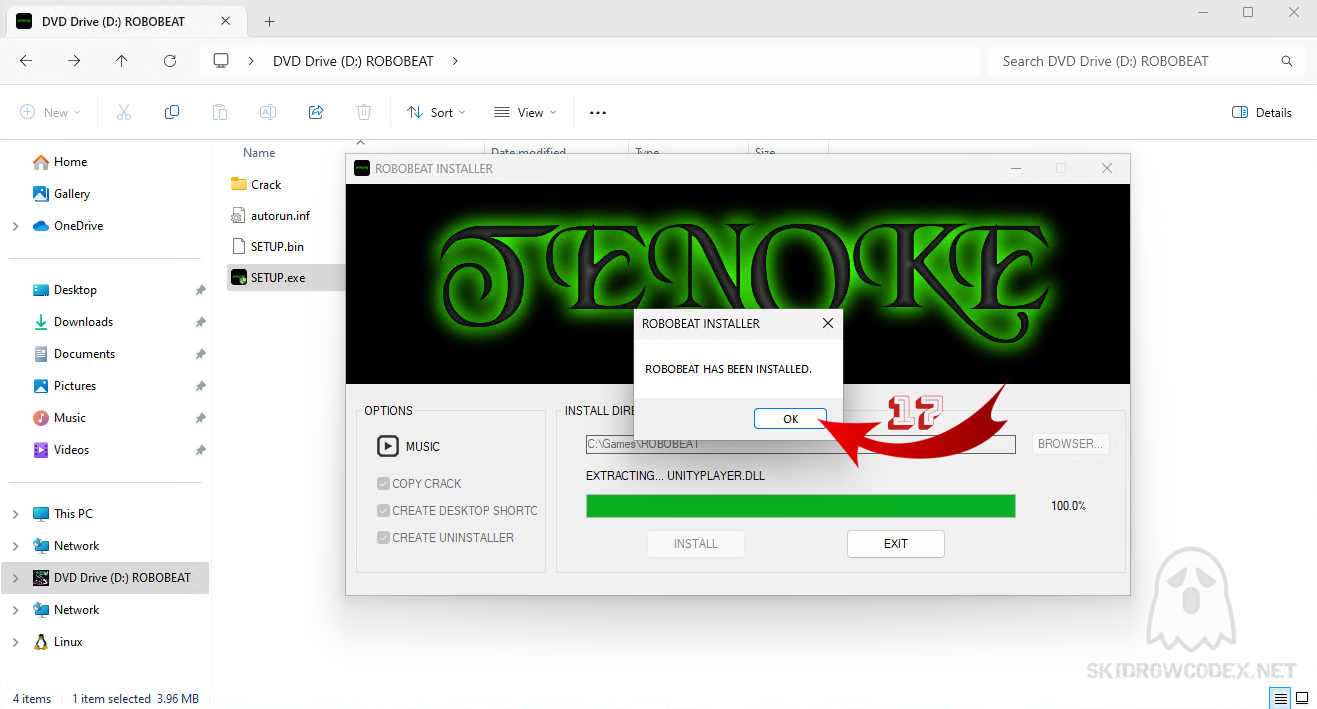Viewport: 1317px width, 709px height.
Task: Go back in File Explorer
Action: 26,61
